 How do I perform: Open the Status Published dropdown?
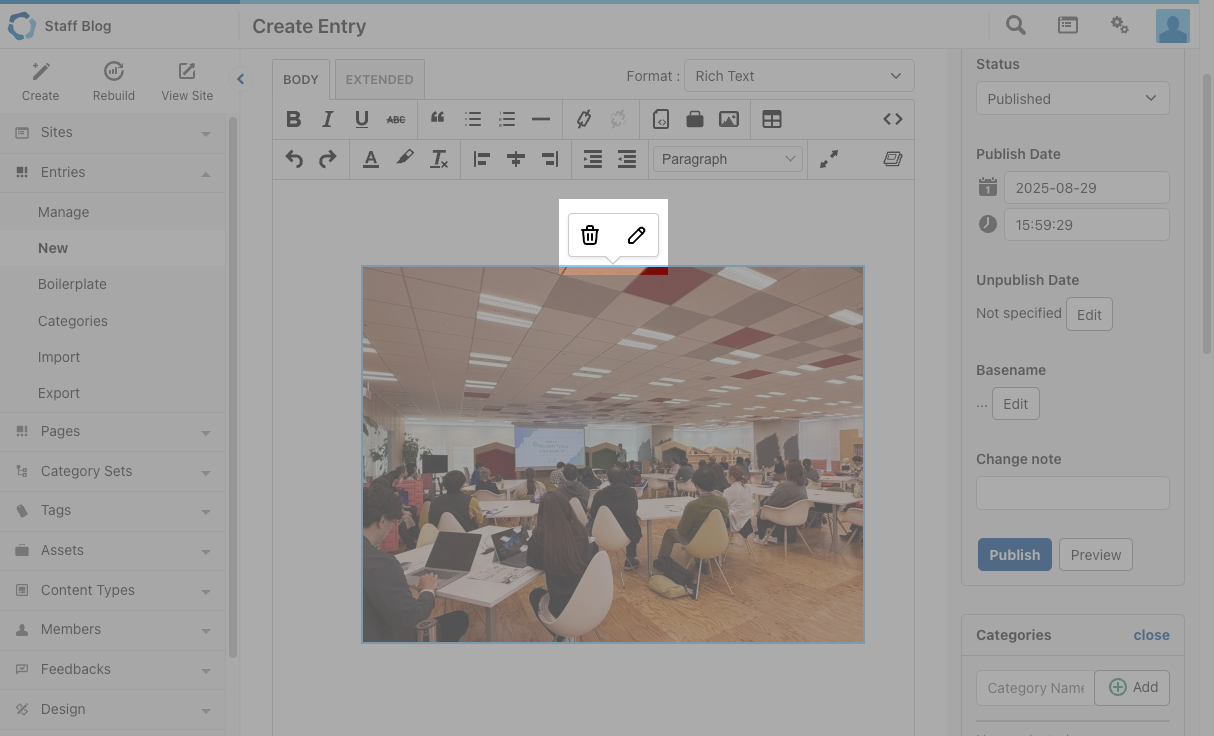pyautogui.click(x=1072, y=99)
